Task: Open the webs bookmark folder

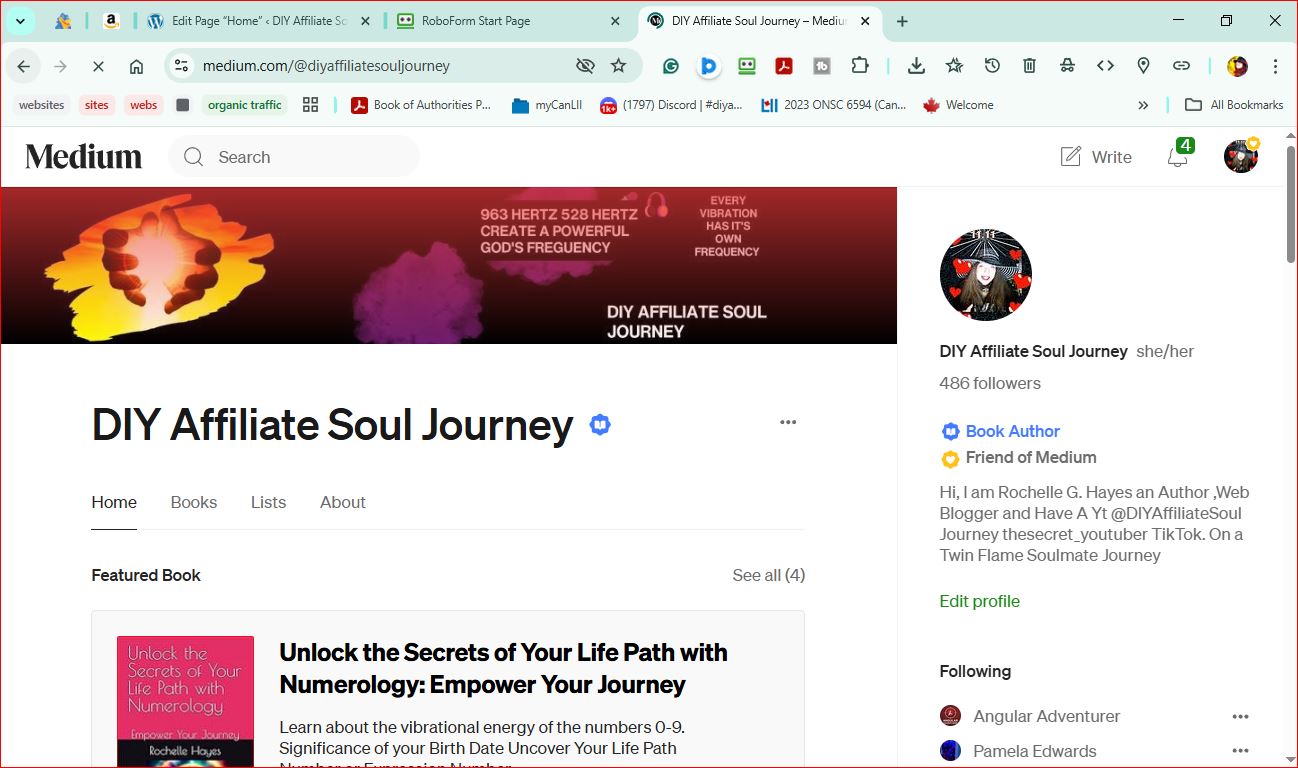Action: pyautogui.click(x=144, y=105)
